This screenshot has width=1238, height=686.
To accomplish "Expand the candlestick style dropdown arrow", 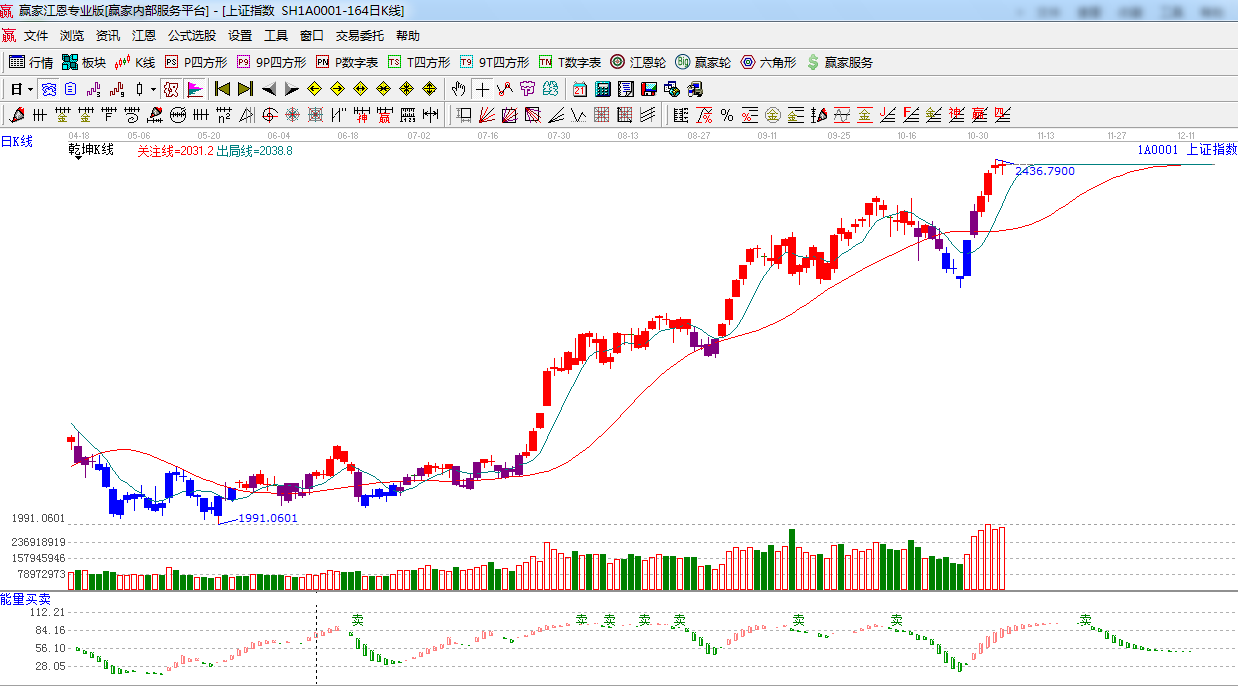I will click(152, 89).
